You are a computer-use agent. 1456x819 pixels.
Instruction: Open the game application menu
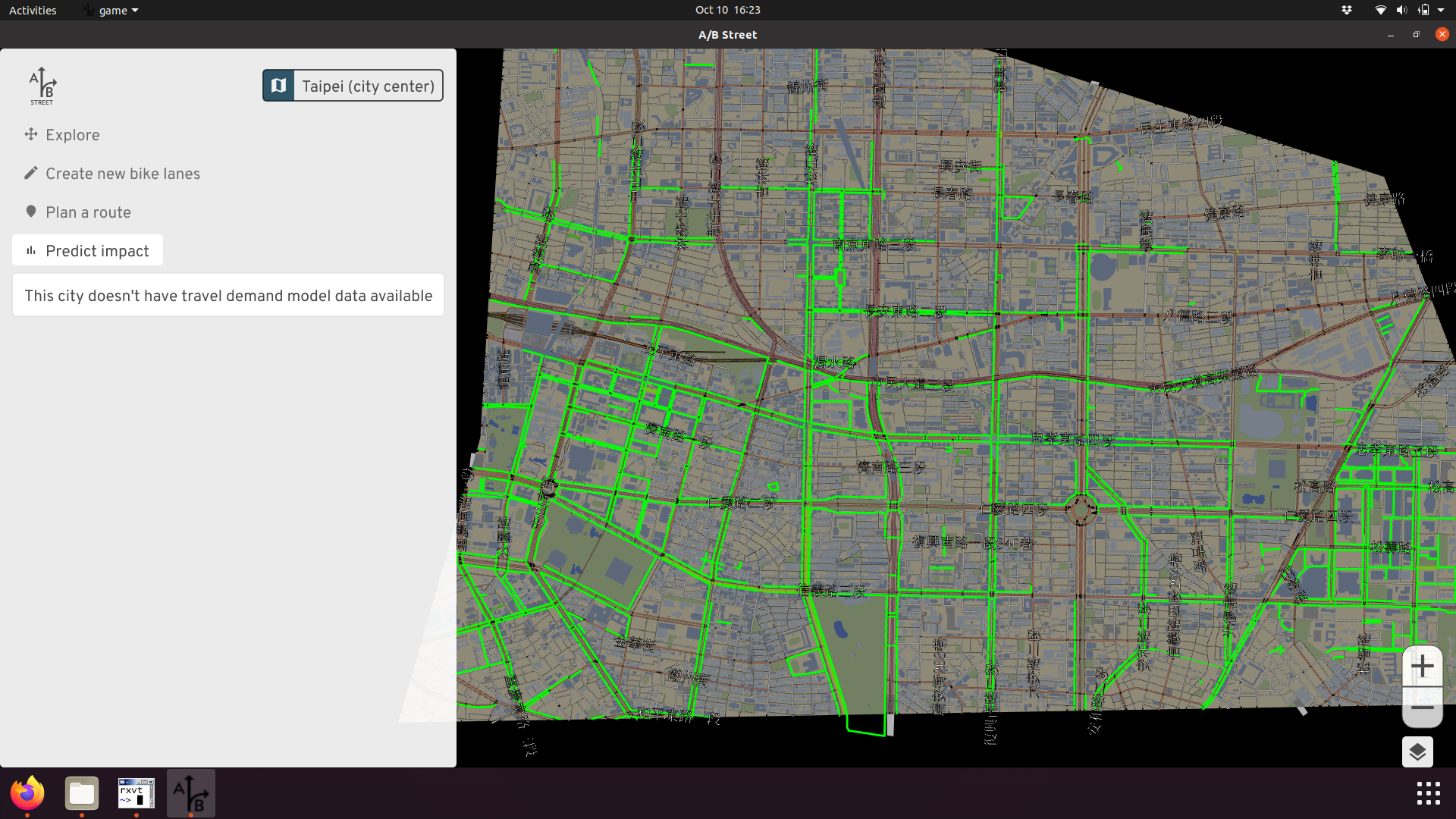pos(111,10)
